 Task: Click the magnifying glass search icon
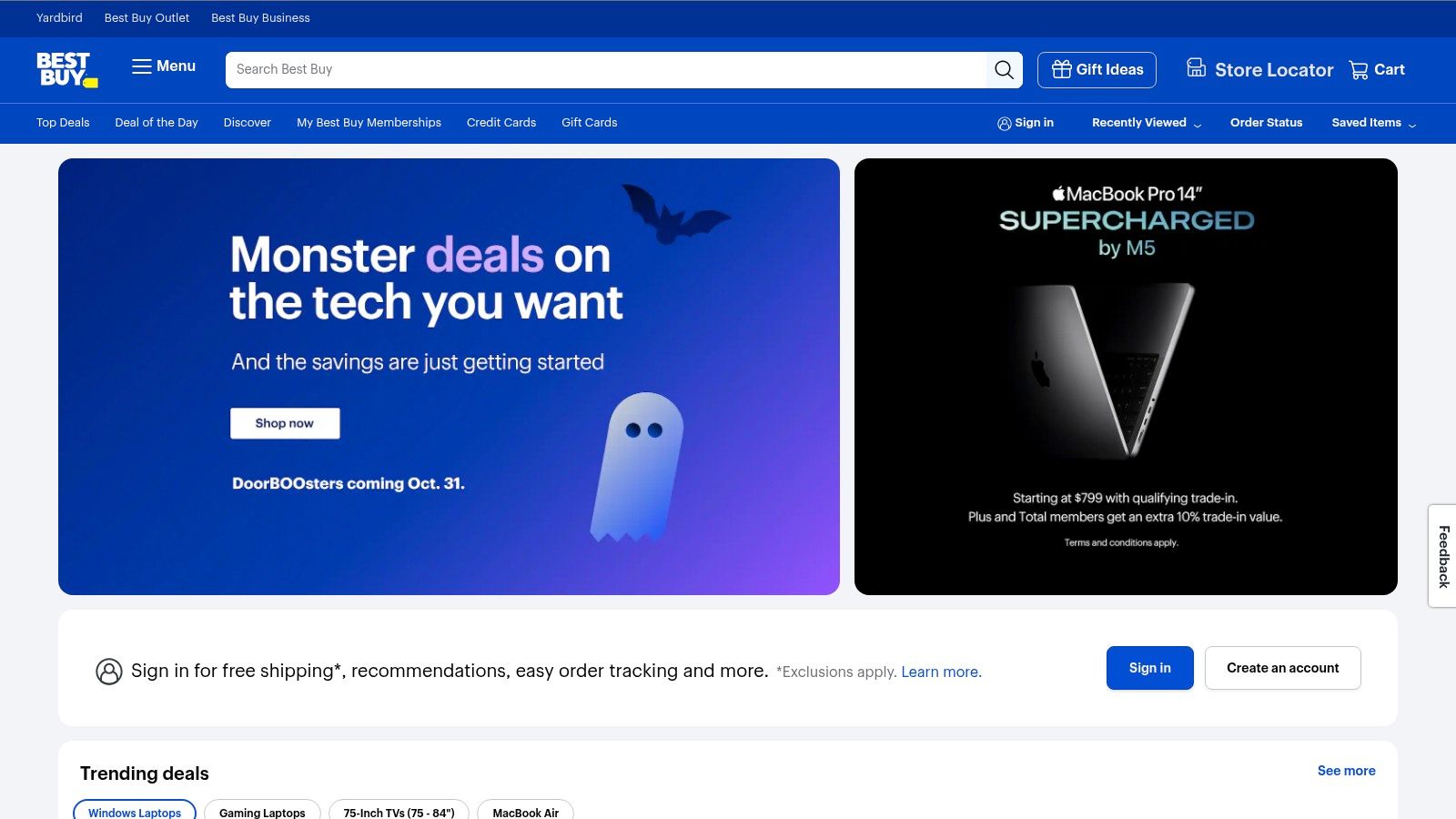[1004, 70]
